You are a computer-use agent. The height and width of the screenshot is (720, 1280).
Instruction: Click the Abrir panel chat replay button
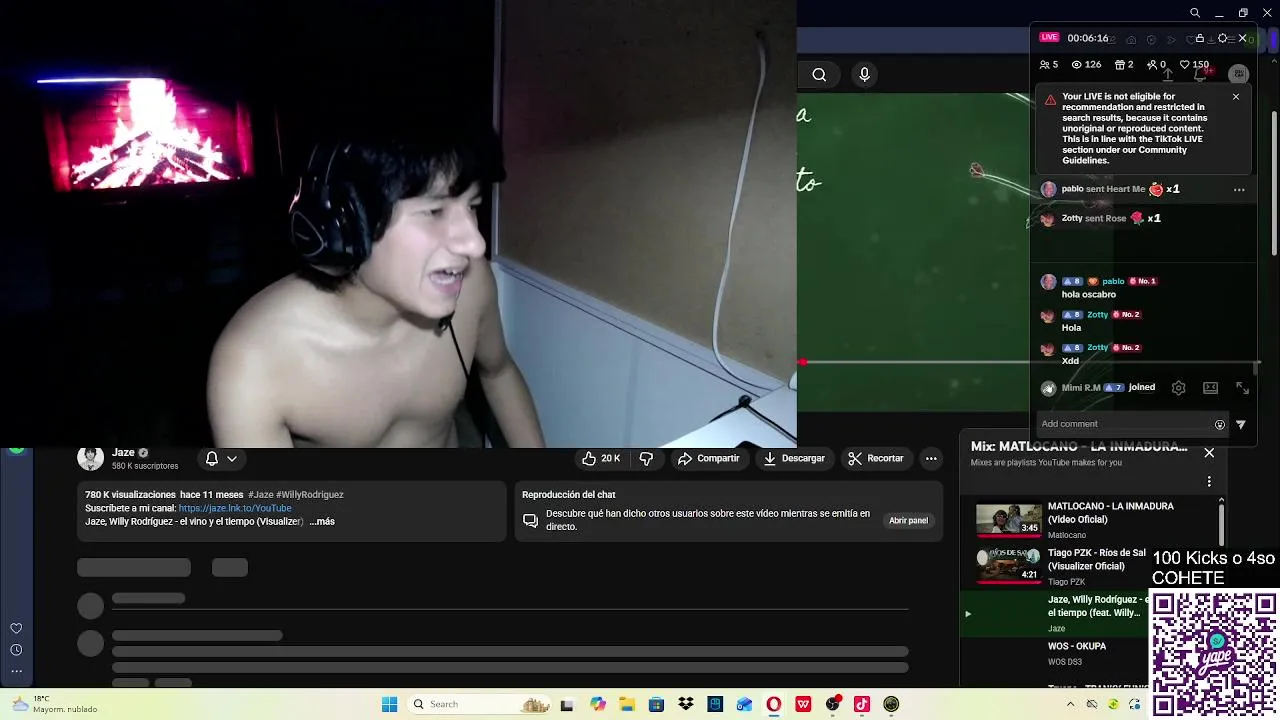click(908, 520)
